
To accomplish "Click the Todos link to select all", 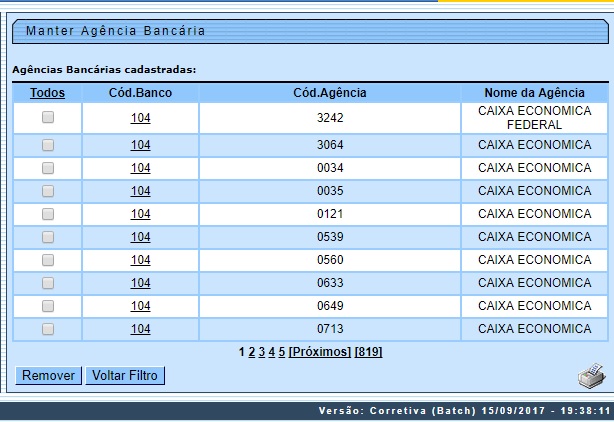I will click(47, 93).
